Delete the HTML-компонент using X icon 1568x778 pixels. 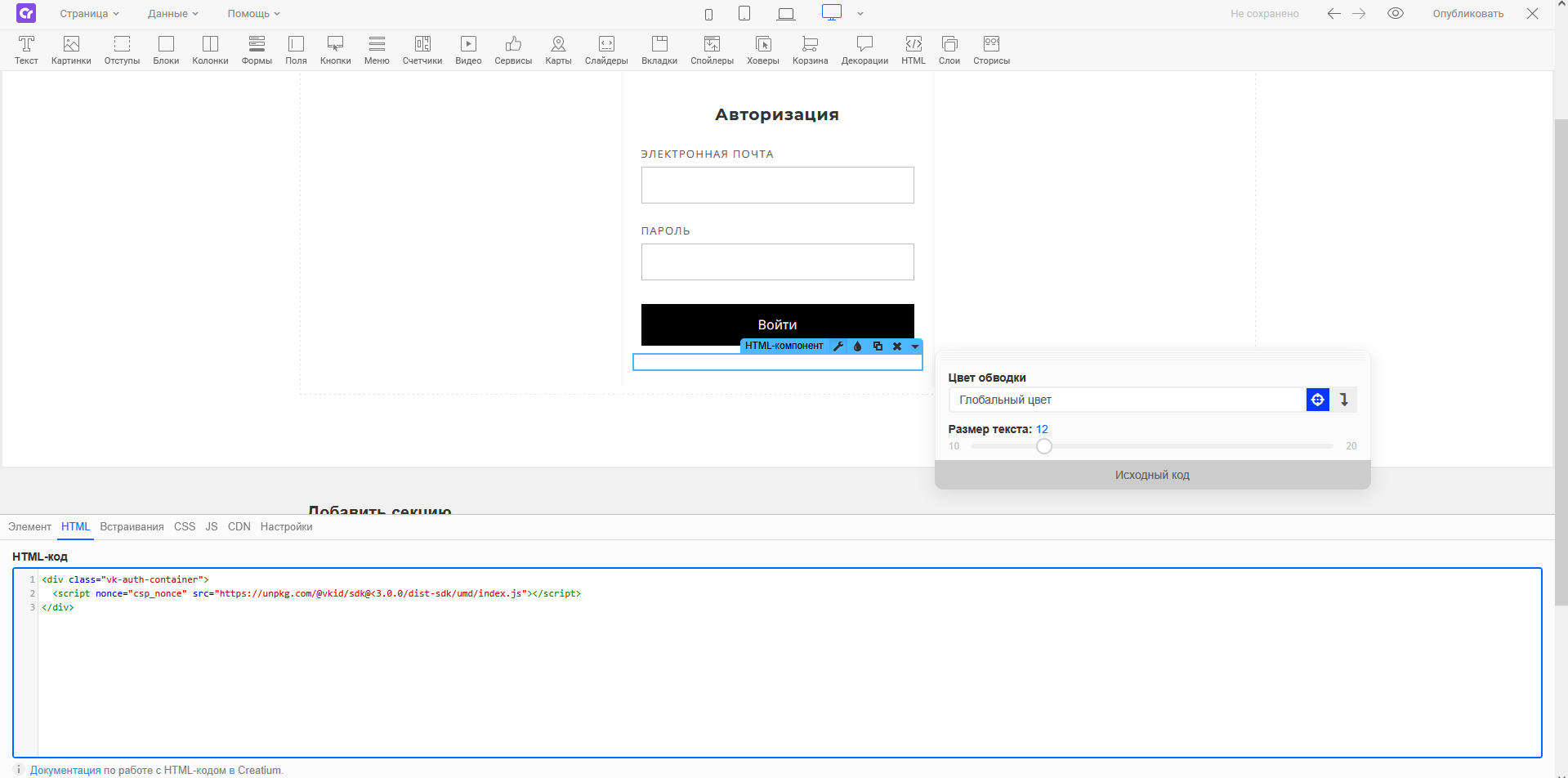[897, 347]
